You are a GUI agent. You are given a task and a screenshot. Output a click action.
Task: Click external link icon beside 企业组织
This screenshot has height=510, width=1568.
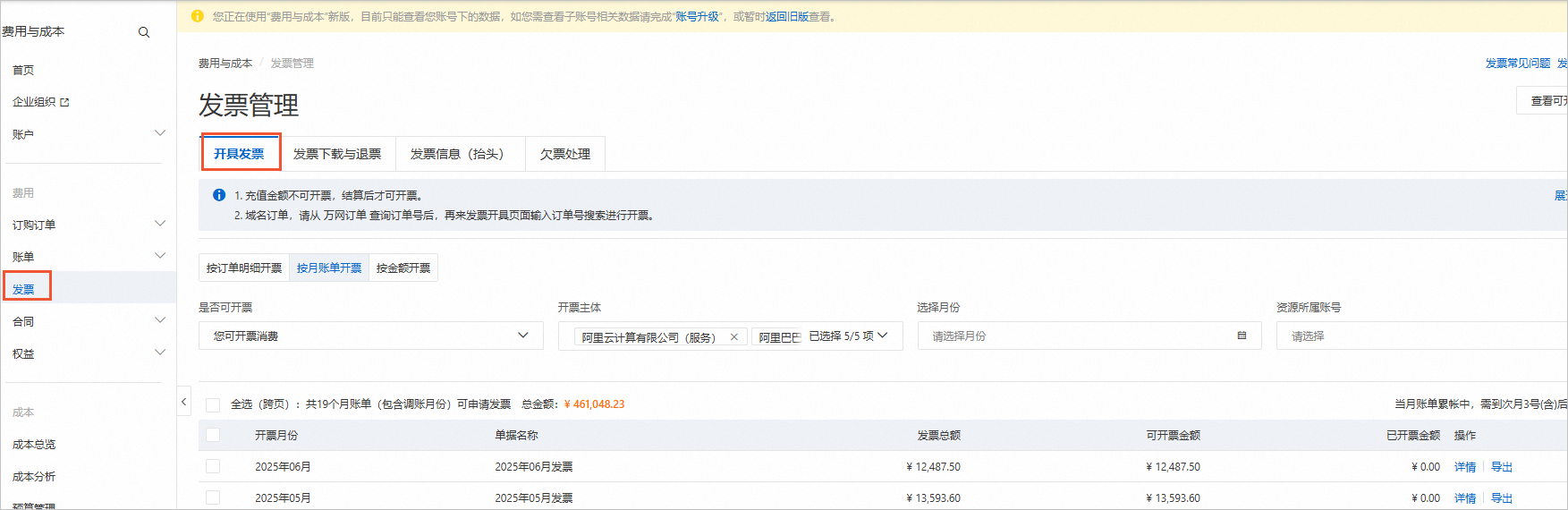[x=64, y=103]
